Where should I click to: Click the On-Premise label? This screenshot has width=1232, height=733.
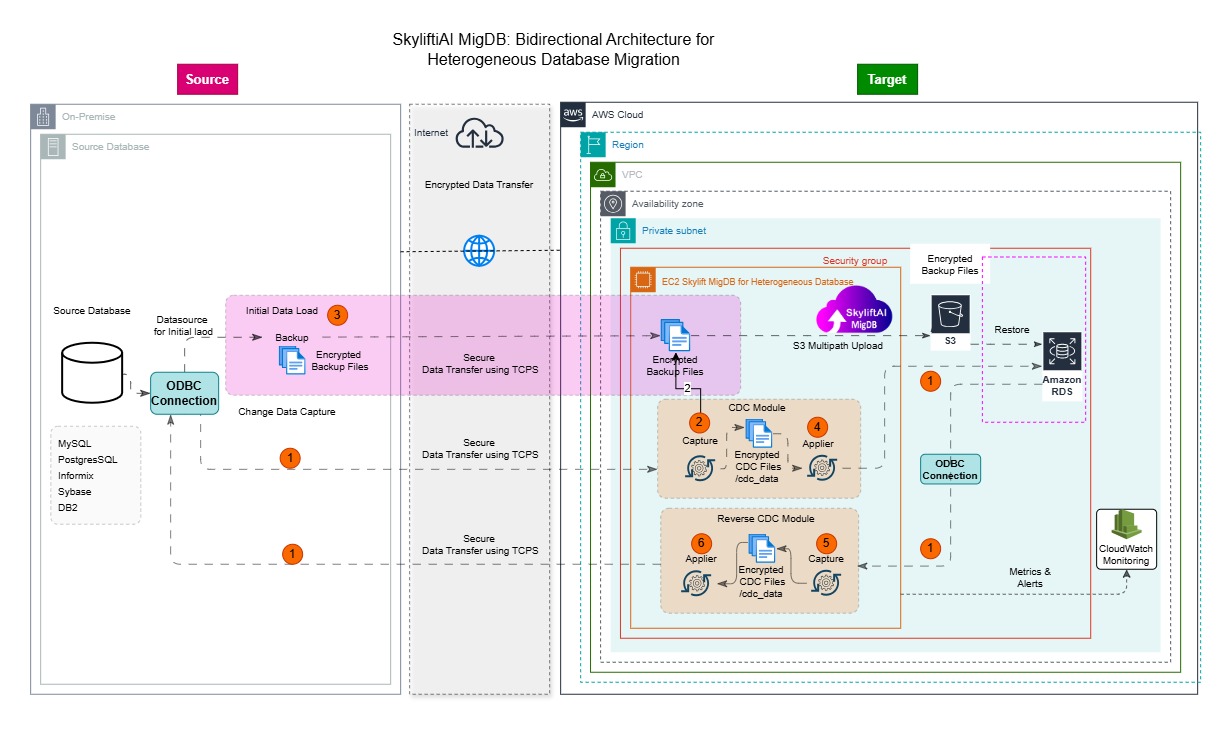(x=88, y=117)
